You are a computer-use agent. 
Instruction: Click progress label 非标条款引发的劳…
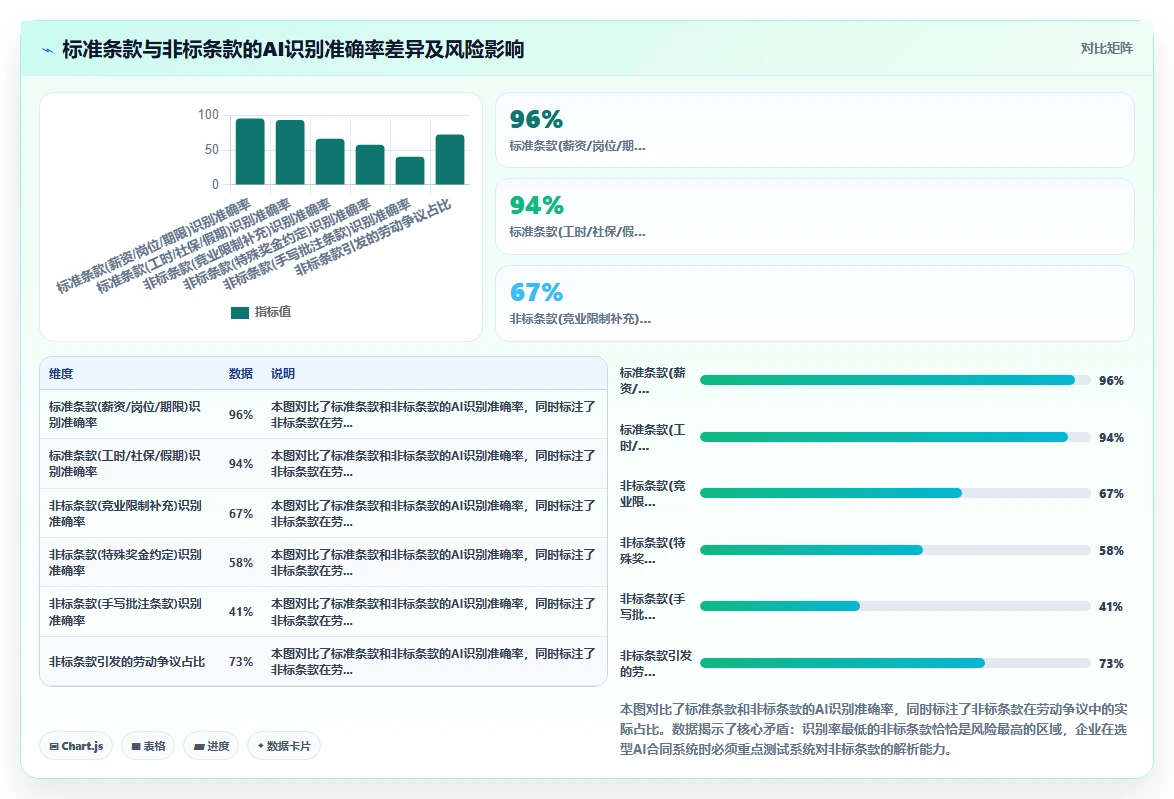pyautogui.click(x=656, y=663)
